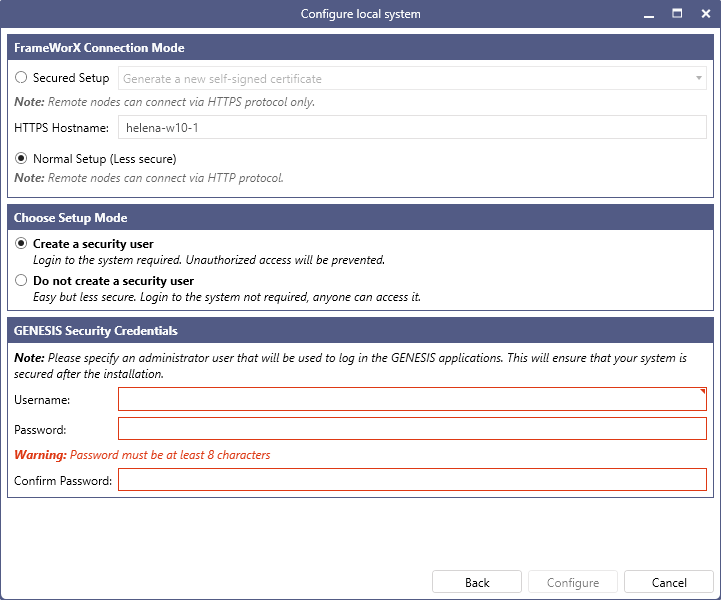Click the HTTPS protocol only note
This screenshot has width=721, height=600.
click(164, 102)
